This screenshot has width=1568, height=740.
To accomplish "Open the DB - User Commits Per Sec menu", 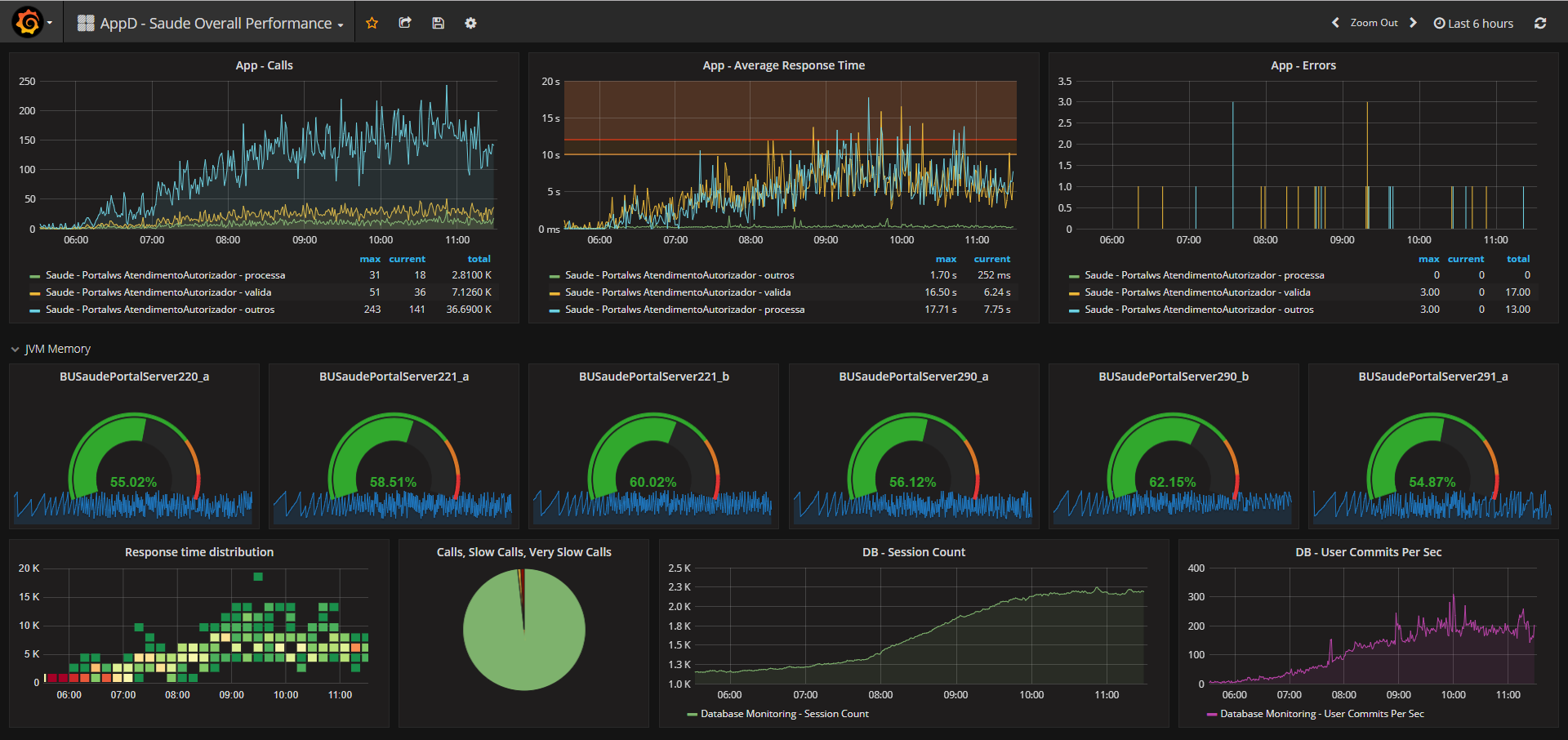I will click(x=1369, y=552).
